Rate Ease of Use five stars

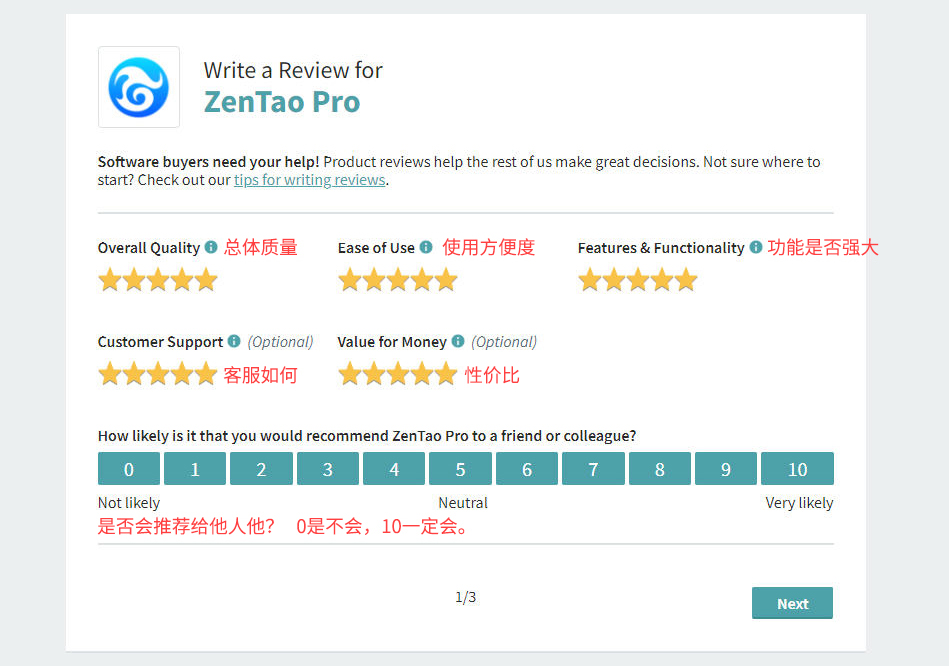click(x=446, y=280)
